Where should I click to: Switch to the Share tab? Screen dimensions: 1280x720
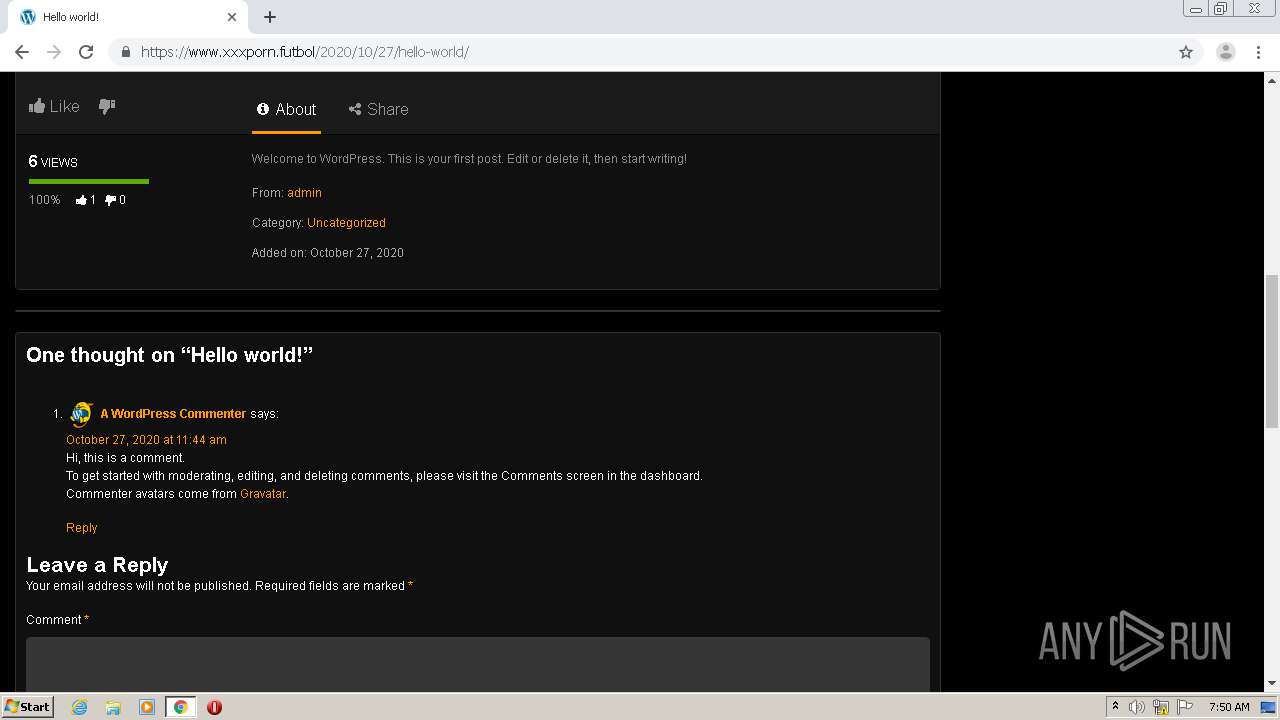378,109
